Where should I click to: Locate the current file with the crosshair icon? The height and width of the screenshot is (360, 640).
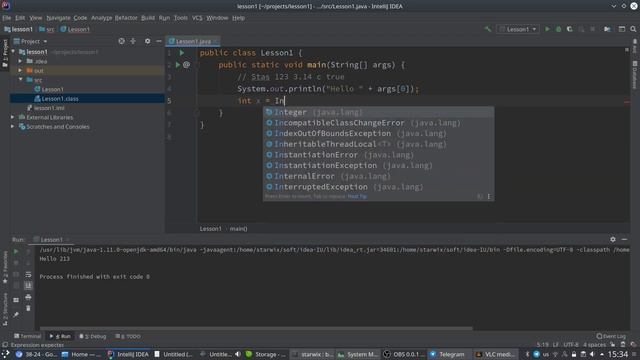point(121,41)
